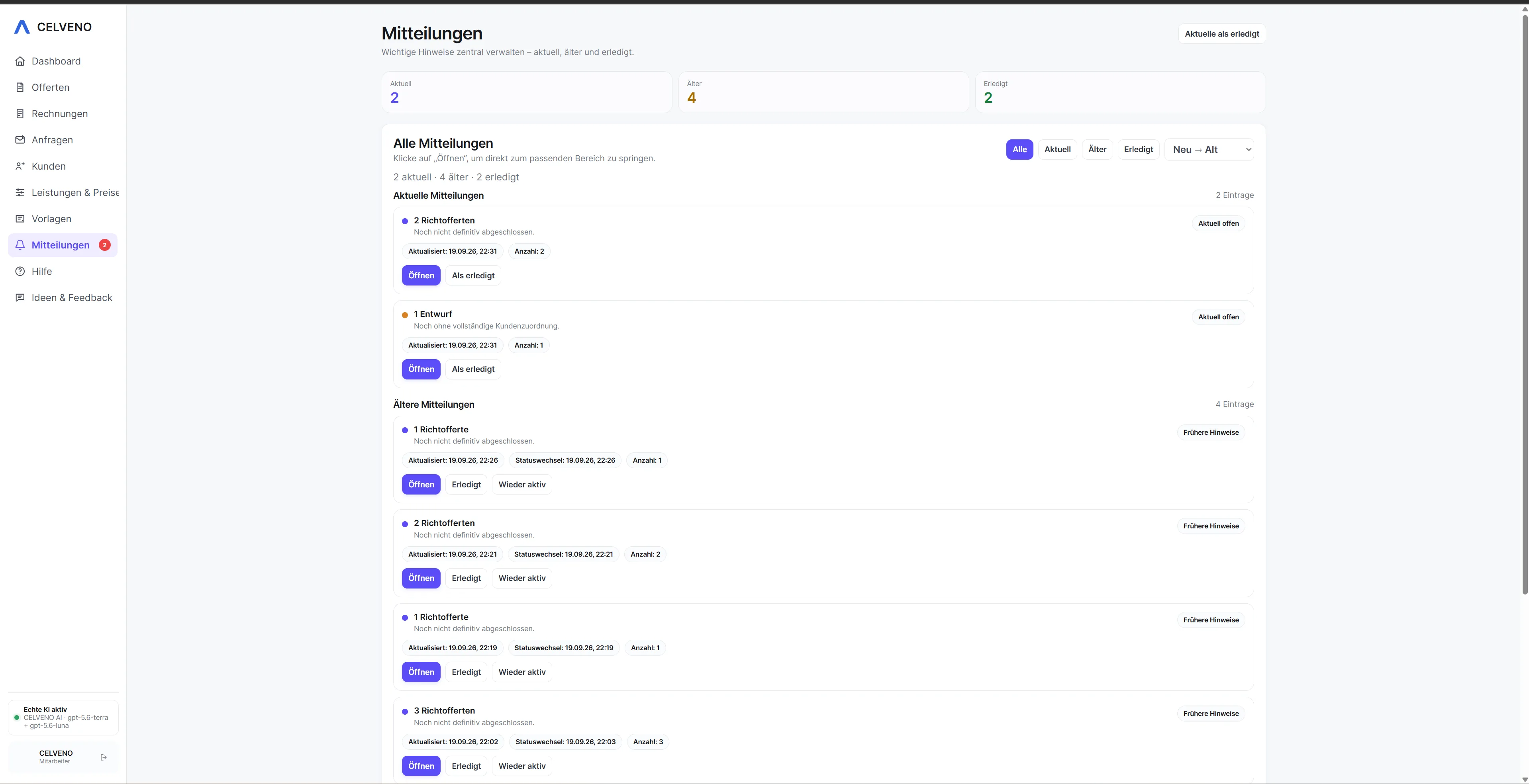Select the Älter filter tab
The width and height of the screenshot is (1529, 784).
pos(1097,149)
